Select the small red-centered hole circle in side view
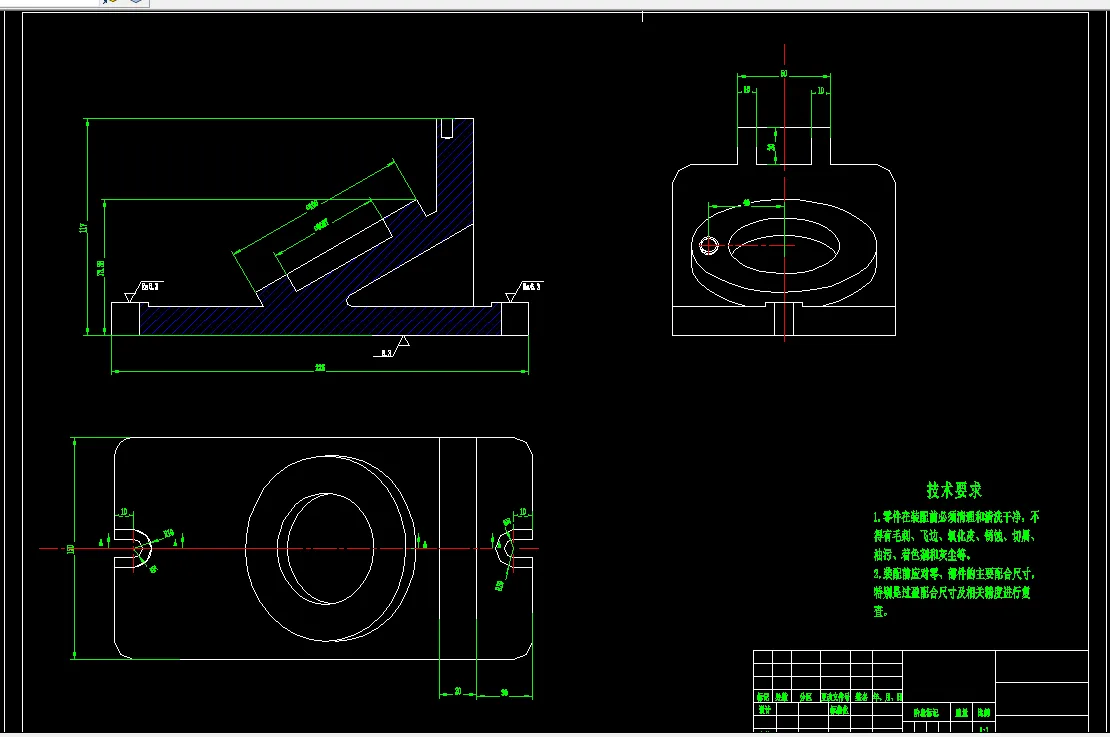The height and width of the screenshot is (737, 1110). (x=709, y=246)
